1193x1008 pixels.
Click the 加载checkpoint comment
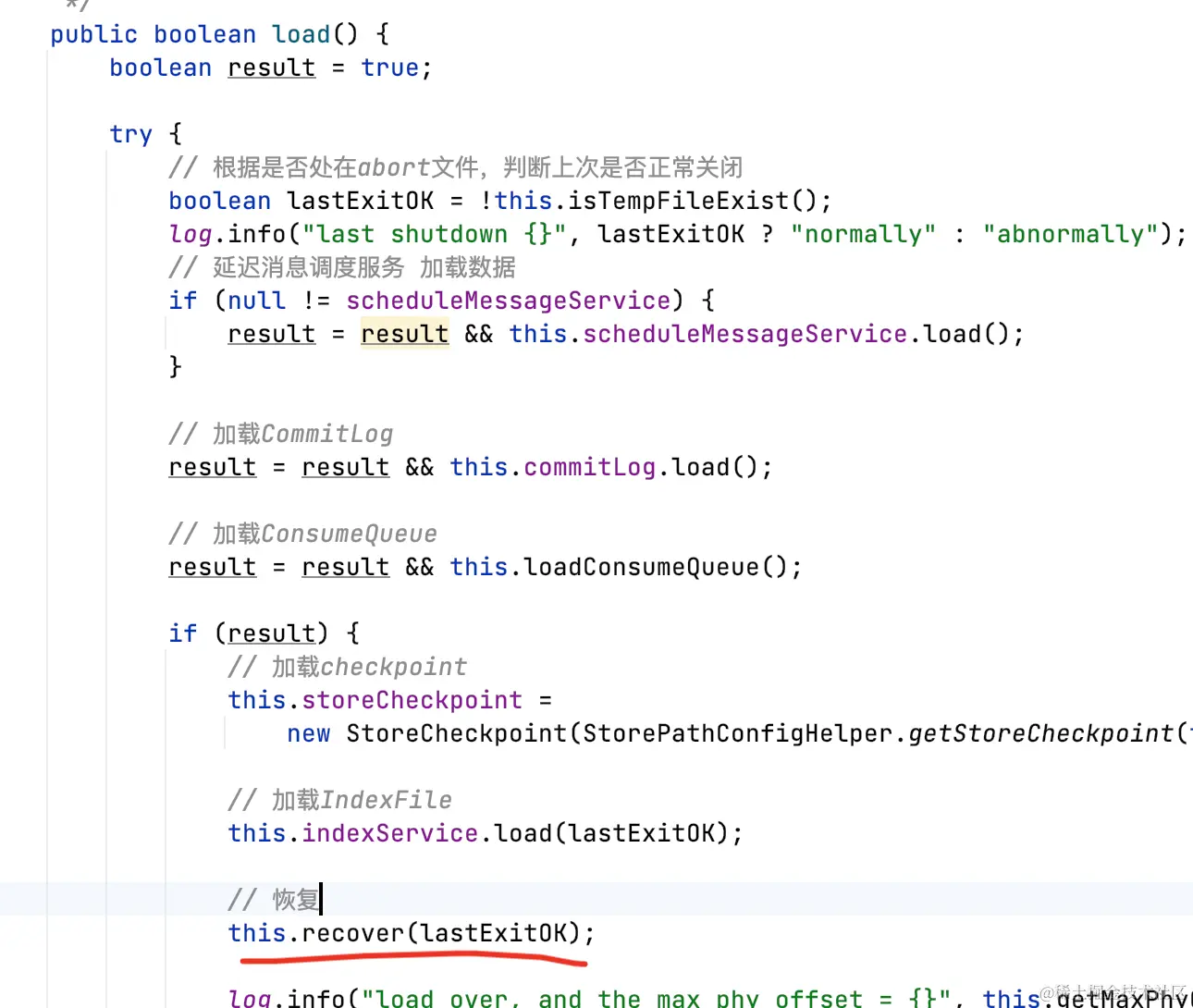pos(347,667)
